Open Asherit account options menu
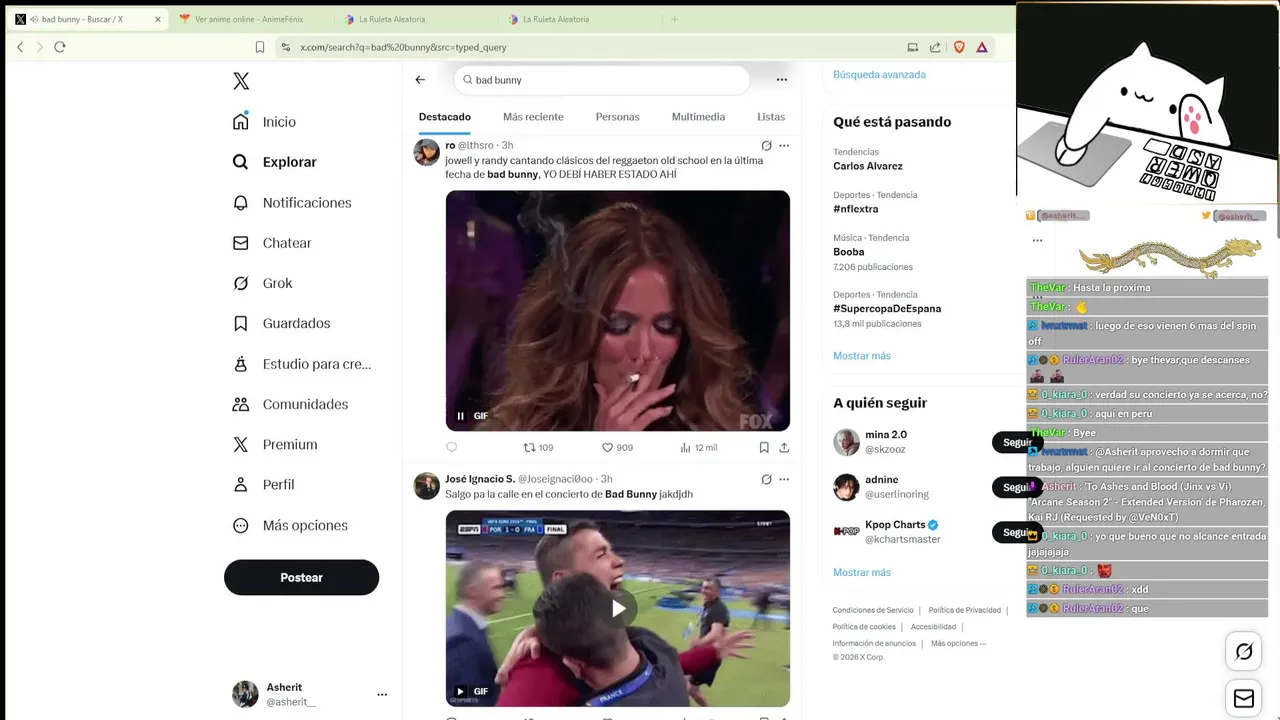 coord(382,694)
